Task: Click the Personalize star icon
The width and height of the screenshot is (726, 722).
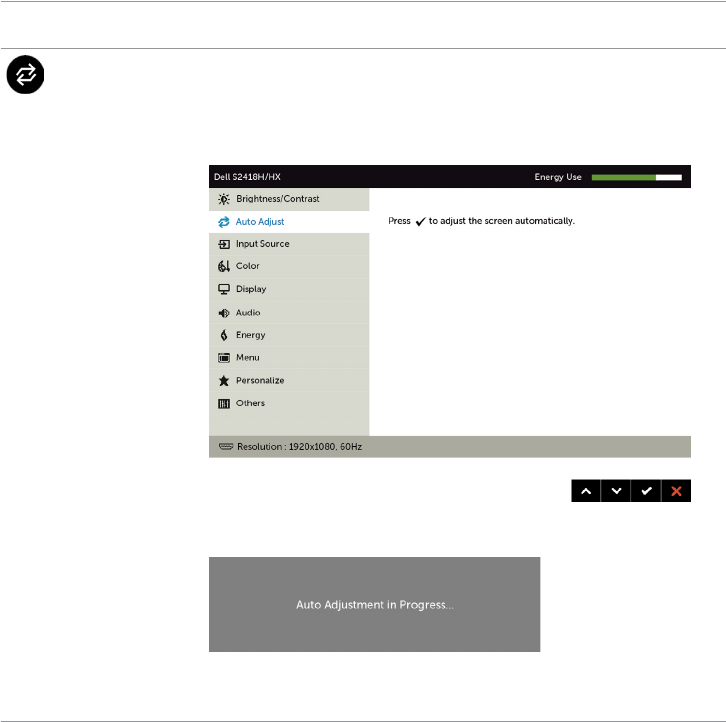Action: click(224, 381)
